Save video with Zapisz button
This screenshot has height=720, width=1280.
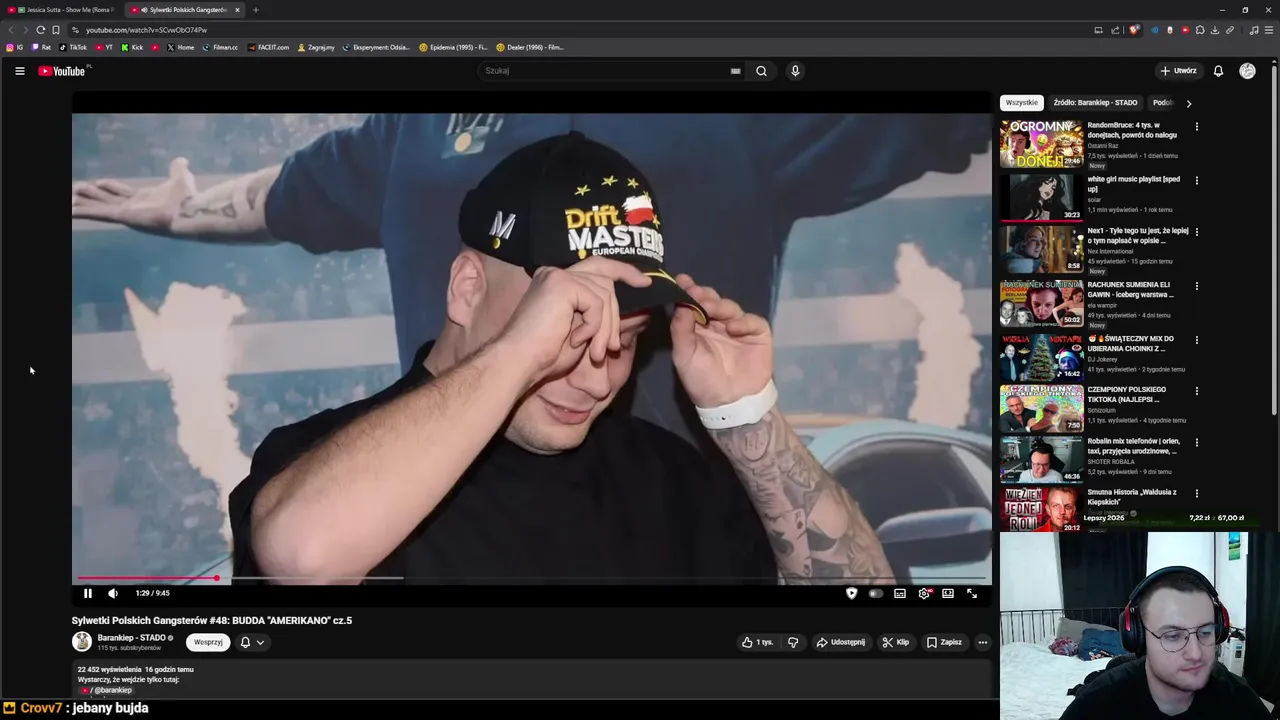click(x=944, y=642)
